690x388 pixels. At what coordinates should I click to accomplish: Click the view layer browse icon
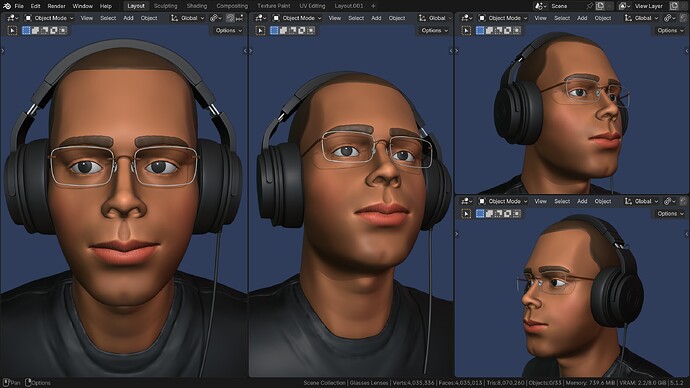624,6
